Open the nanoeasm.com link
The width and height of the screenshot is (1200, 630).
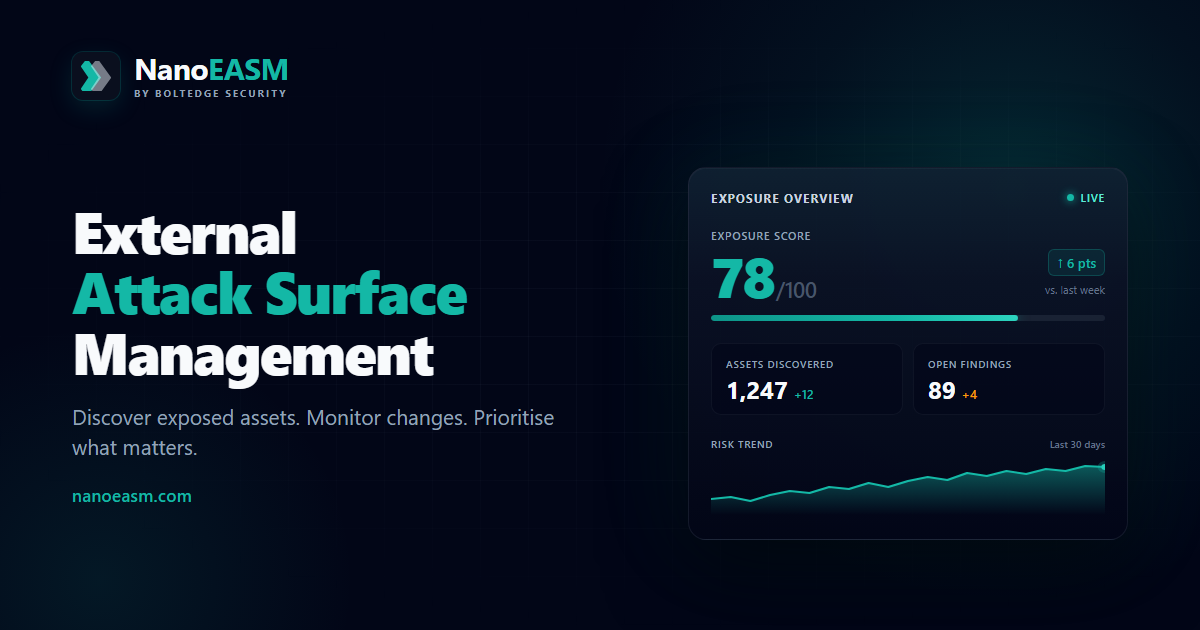132,496
